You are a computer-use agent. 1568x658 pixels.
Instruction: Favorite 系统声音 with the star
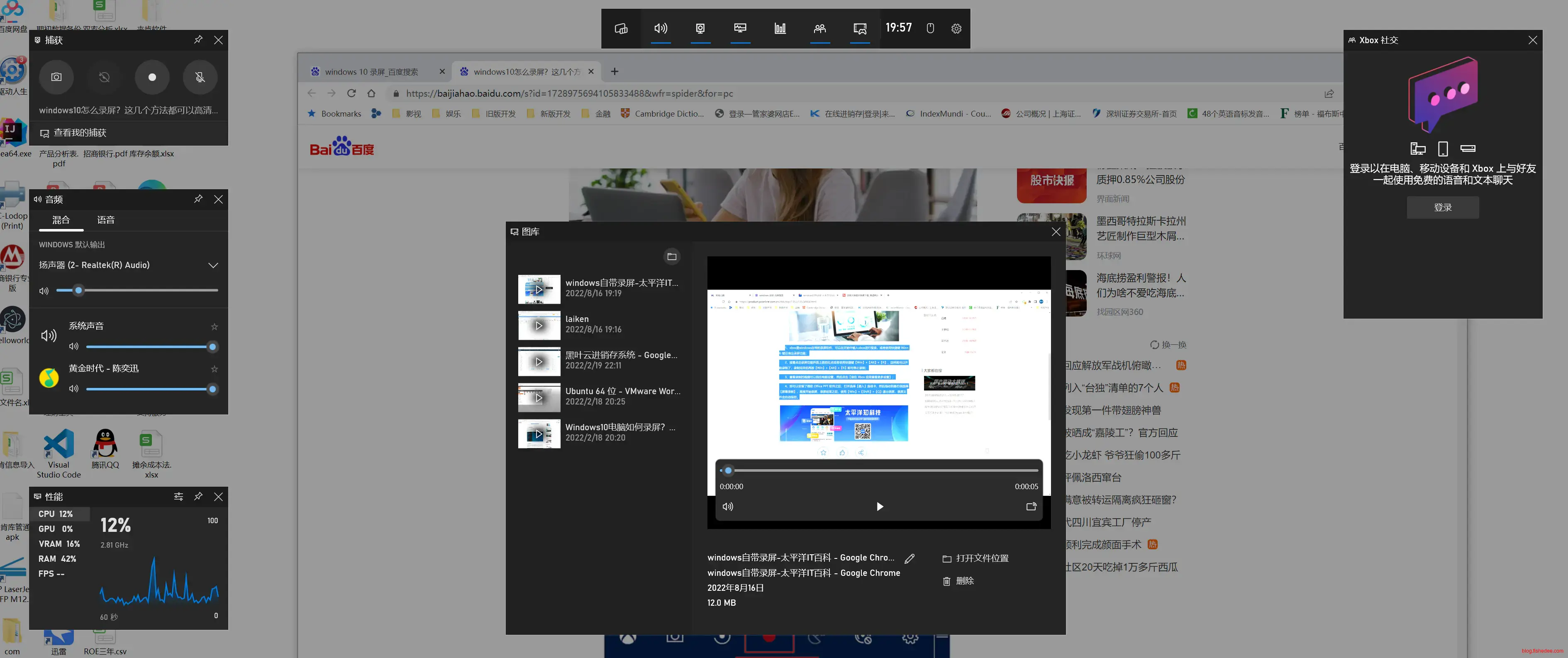(x=214, y=327)
